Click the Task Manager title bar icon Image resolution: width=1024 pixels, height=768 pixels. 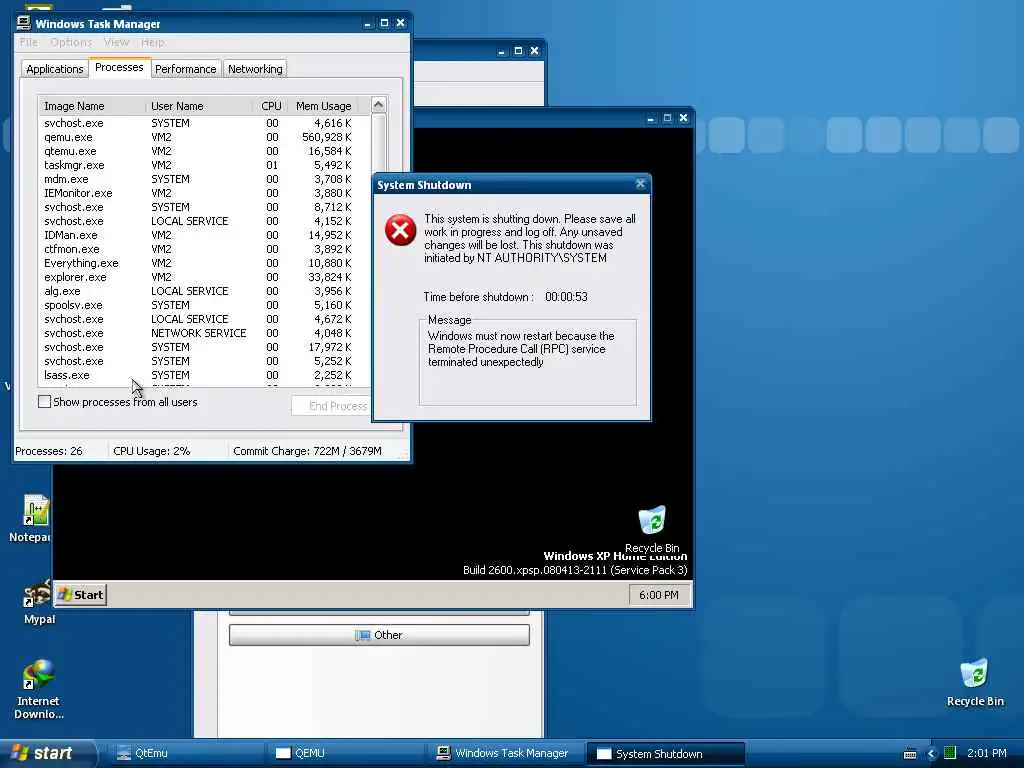point(24,23)
